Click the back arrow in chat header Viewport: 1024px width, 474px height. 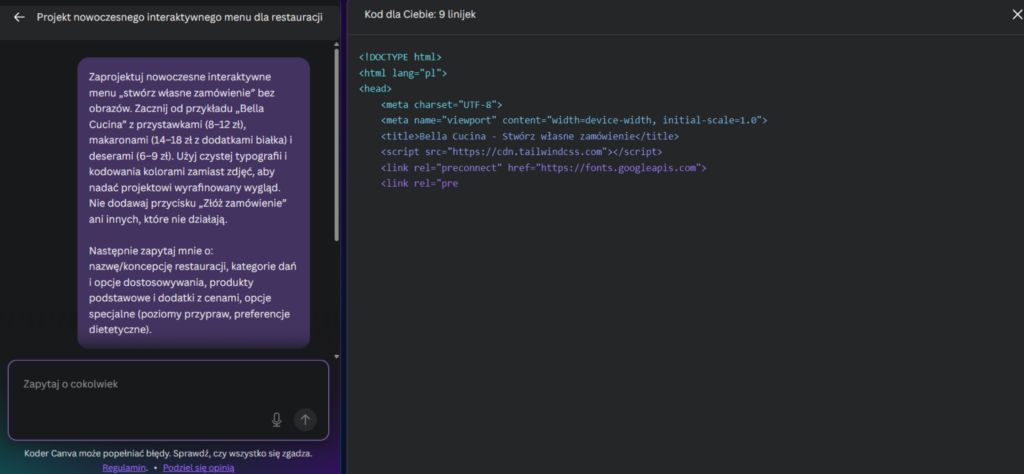[x=19, y=17]
